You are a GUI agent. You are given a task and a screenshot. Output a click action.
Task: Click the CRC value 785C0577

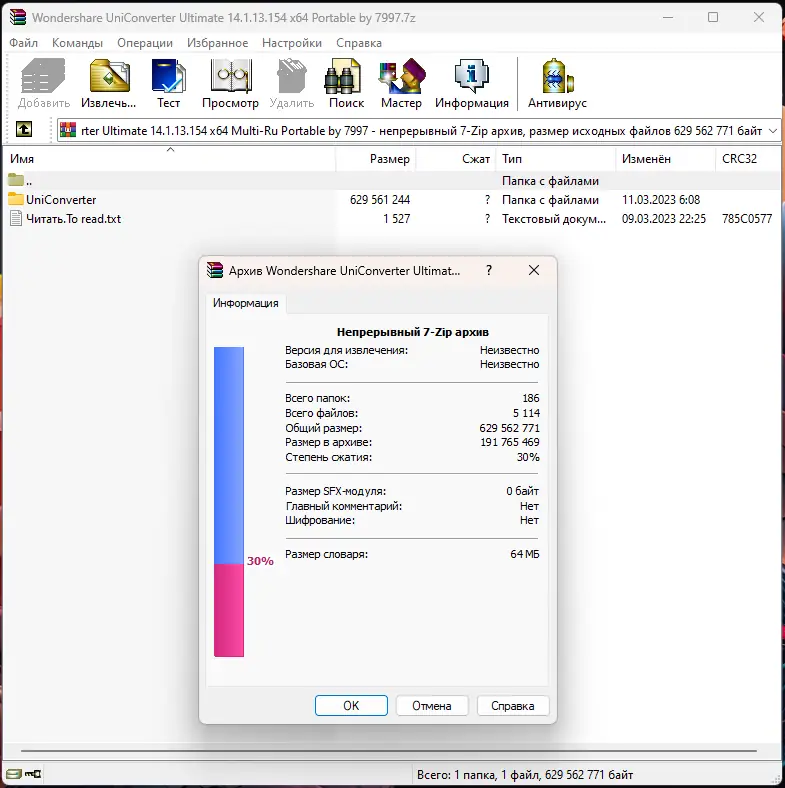[x=747, y=219]
